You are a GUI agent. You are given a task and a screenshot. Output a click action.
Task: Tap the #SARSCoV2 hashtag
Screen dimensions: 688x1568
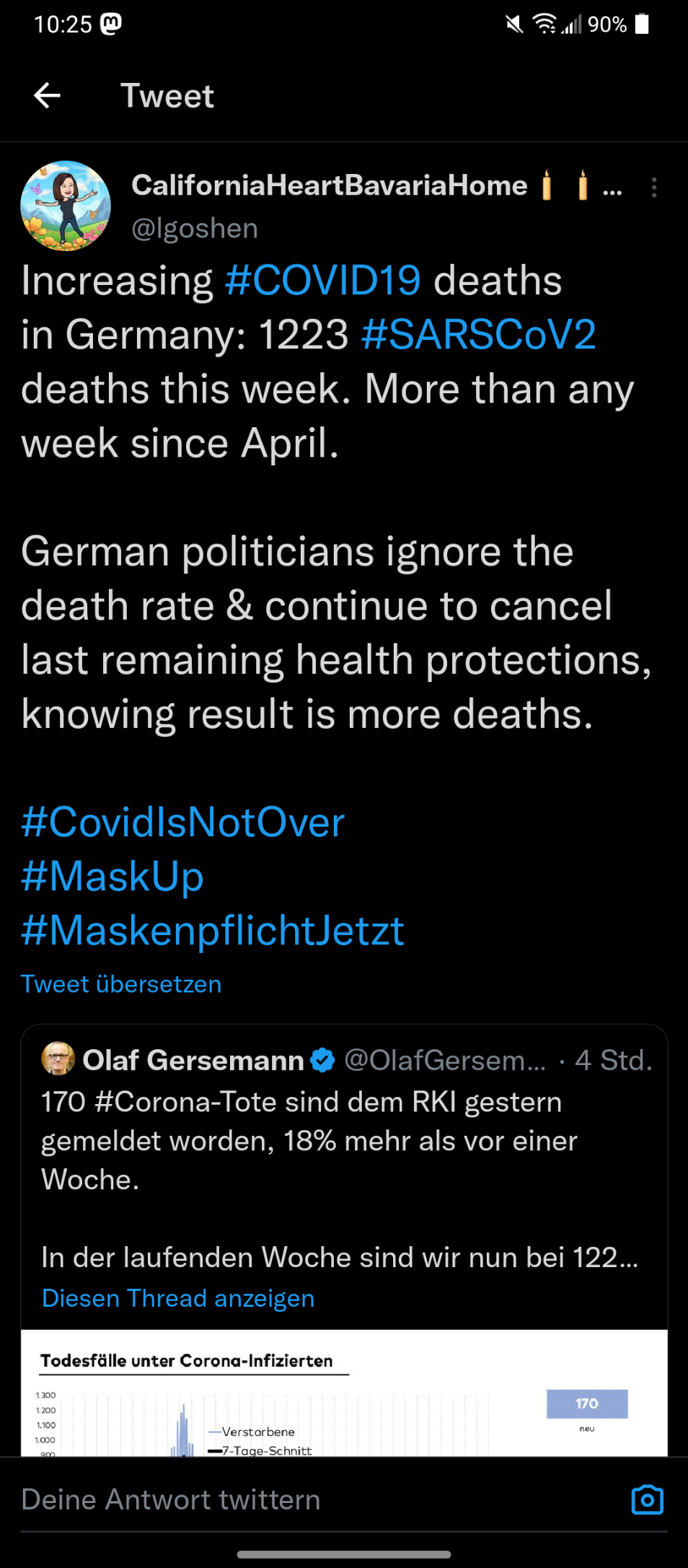[x=478, y=335]
